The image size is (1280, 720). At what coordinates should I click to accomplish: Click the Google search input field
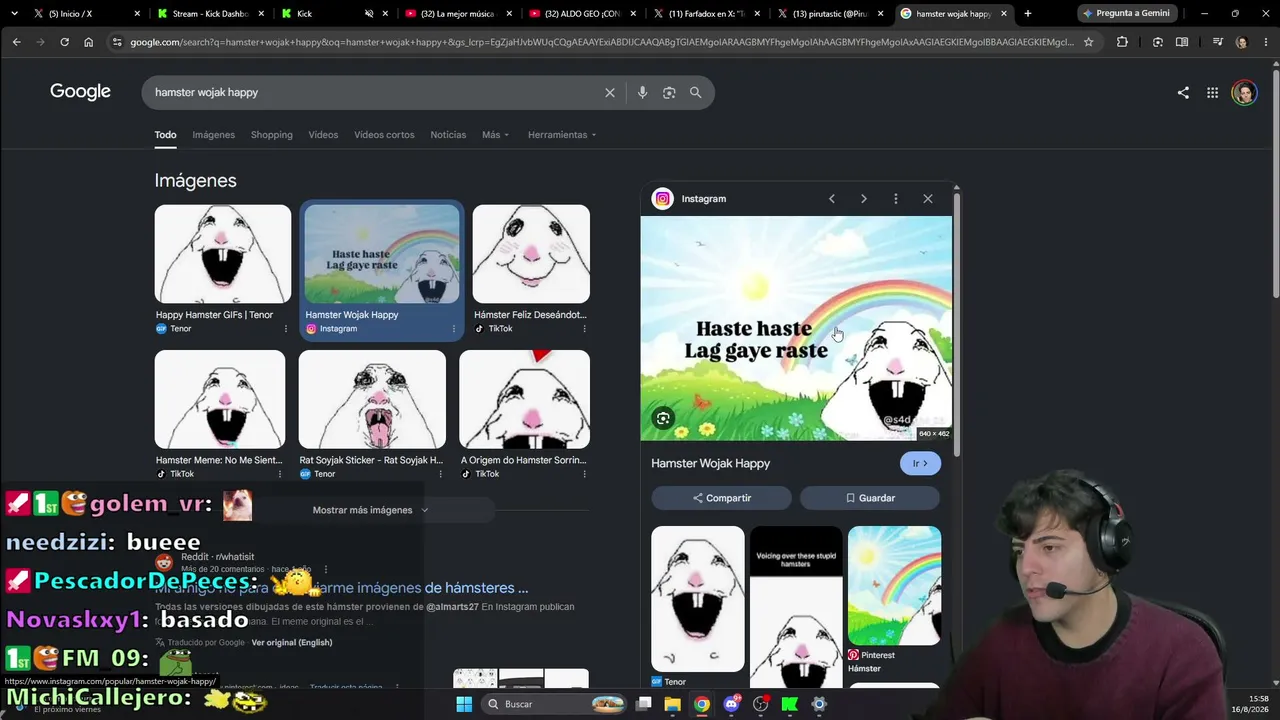coord(375,92)
